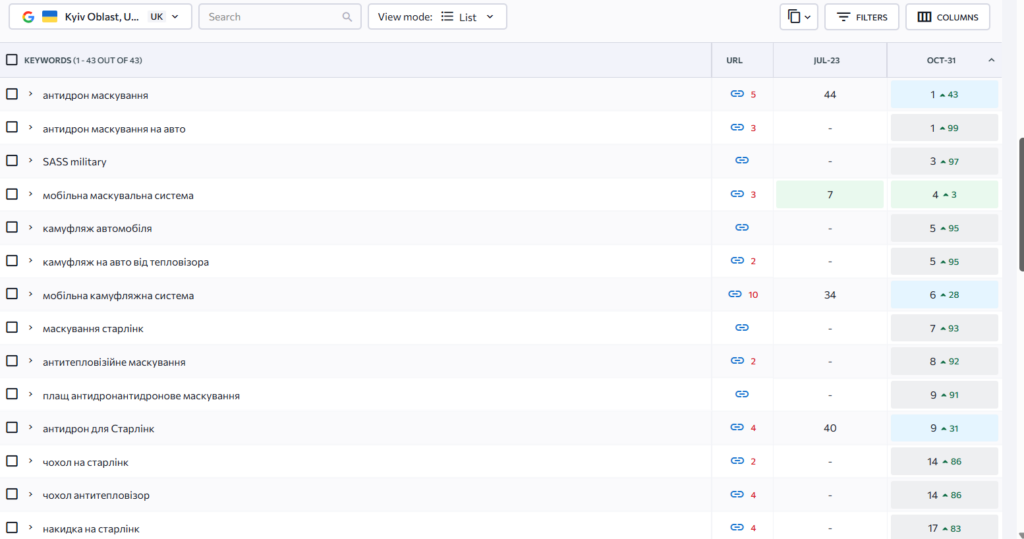
Task: Check the box for антидрон маскування на авто
Action: [x=12, y=127]
